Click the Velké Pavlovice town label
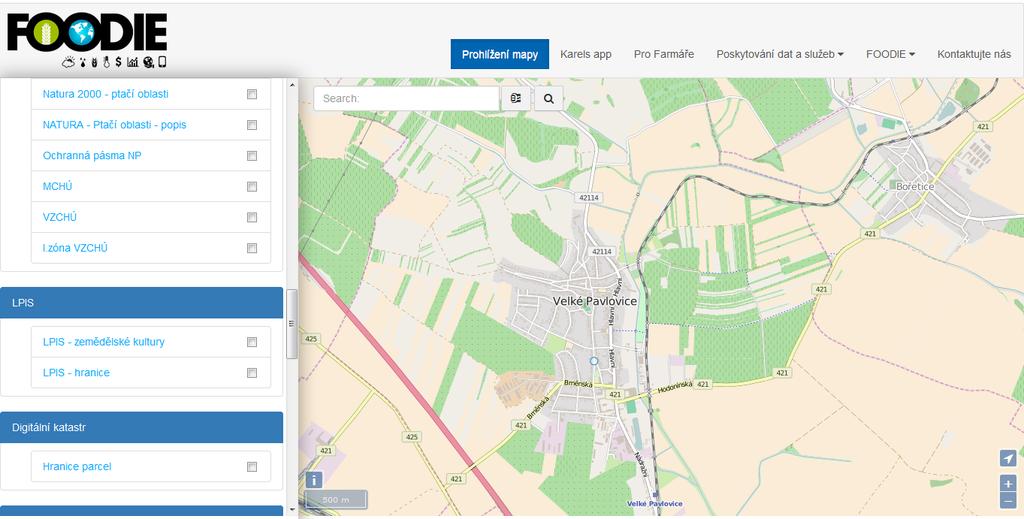The height and width of the screenshot is (519, 1024). [594, 301]
